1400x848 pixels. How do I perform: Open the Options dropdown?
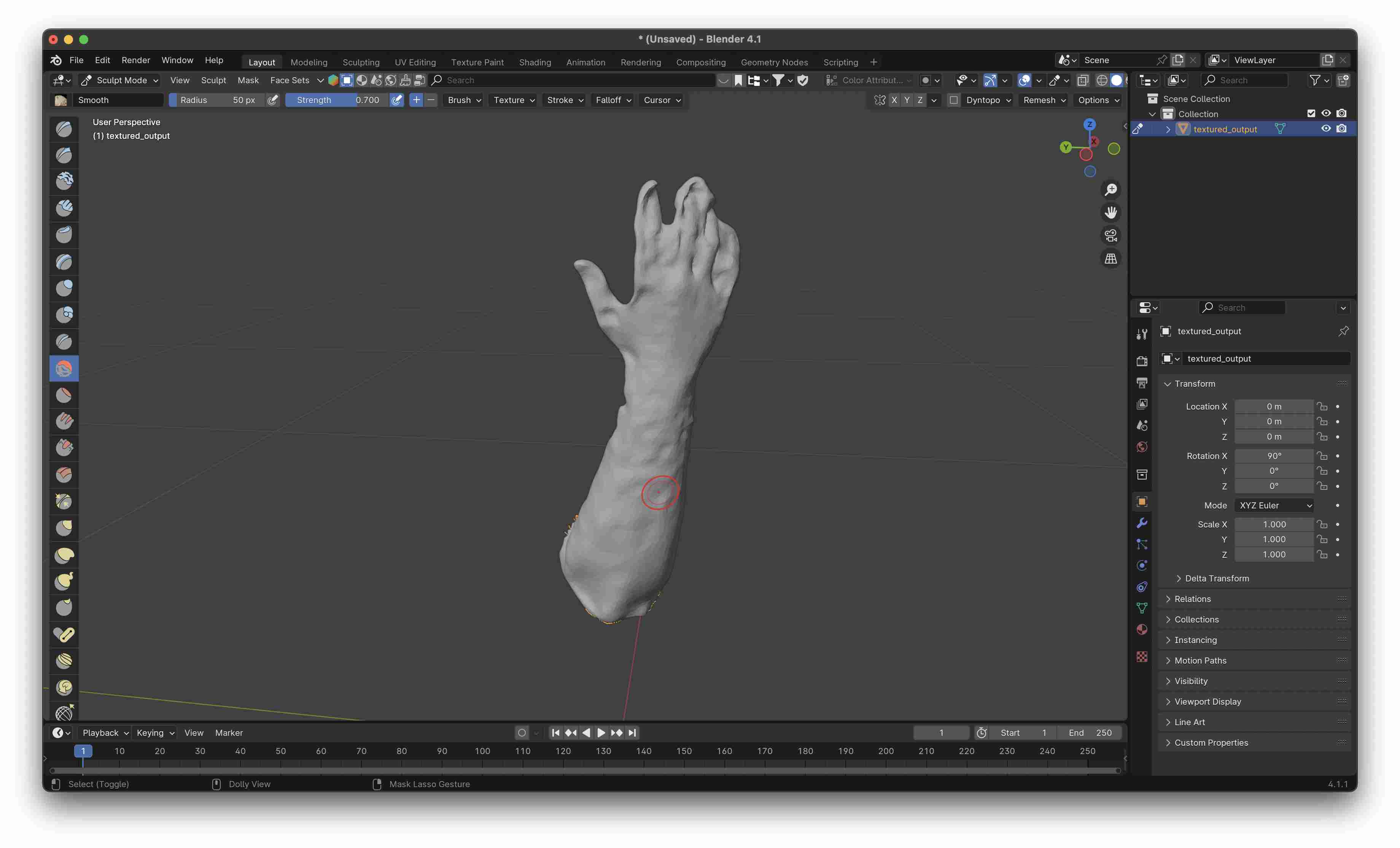[1098, 100]
